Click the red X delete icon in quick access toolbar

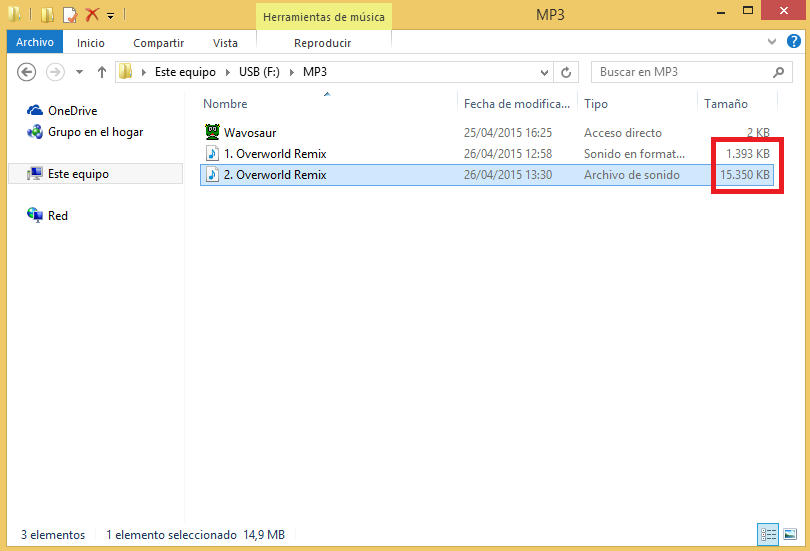[92, 15]
